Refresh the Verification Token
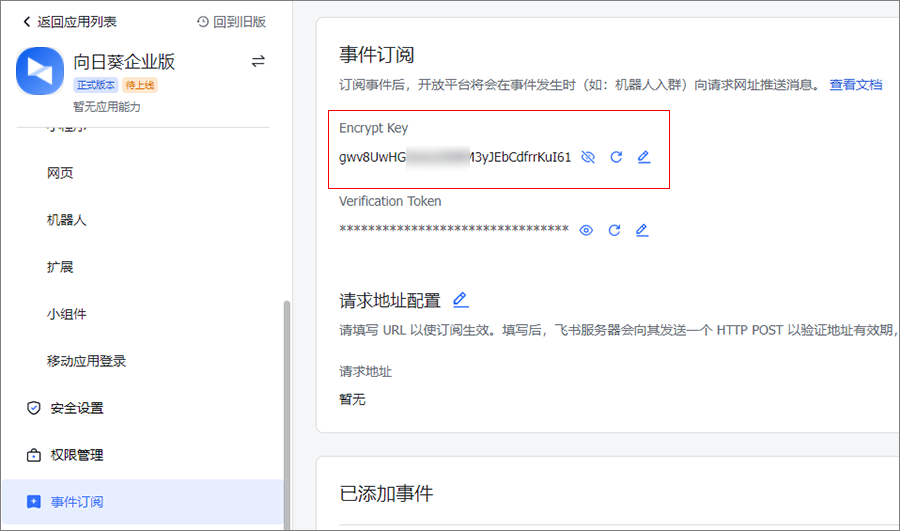This screenshot has height=531, width=900. (615, 230)
